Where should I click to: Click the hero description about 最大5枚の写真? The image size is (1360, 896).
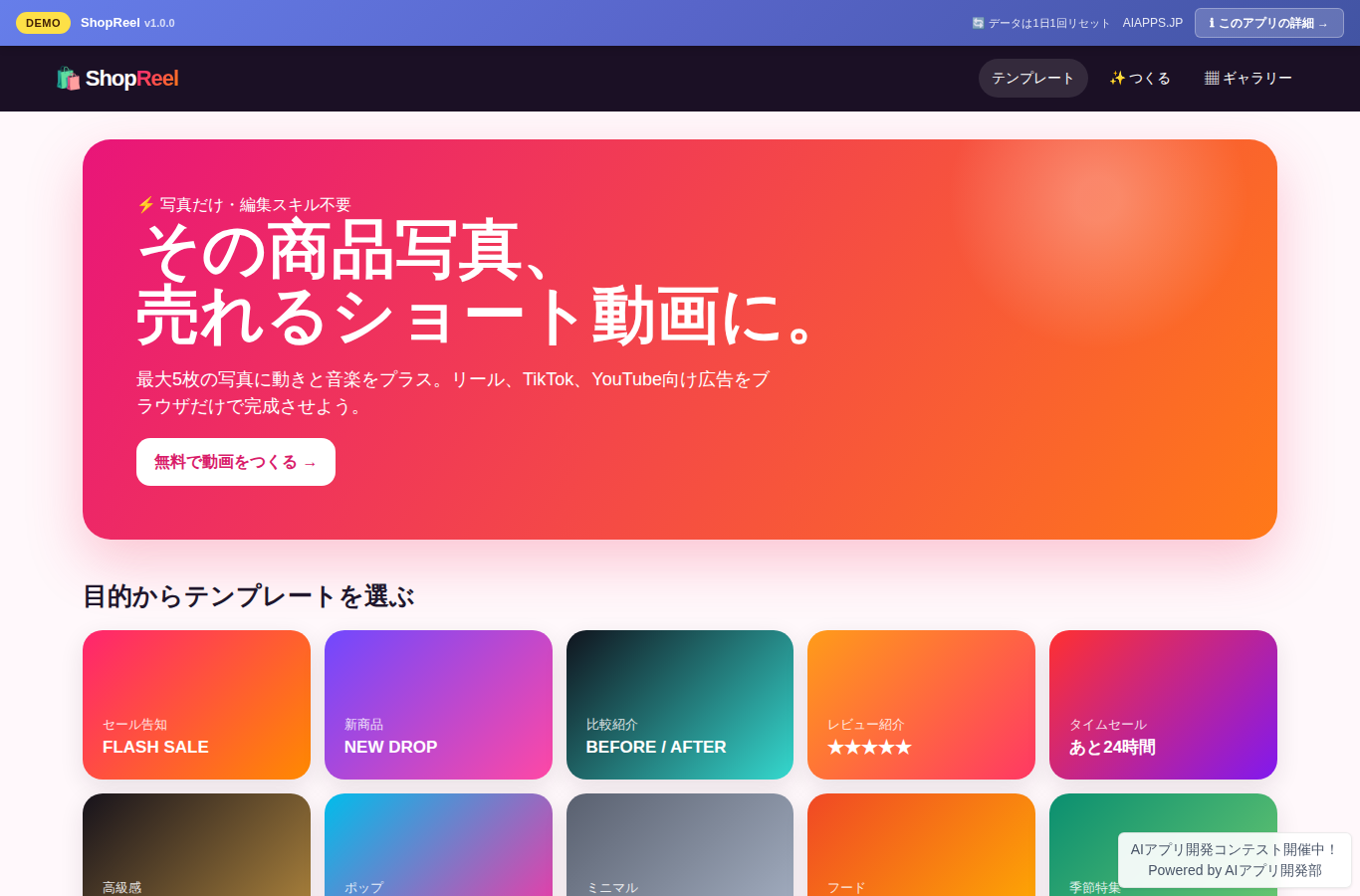pos(453,392)
